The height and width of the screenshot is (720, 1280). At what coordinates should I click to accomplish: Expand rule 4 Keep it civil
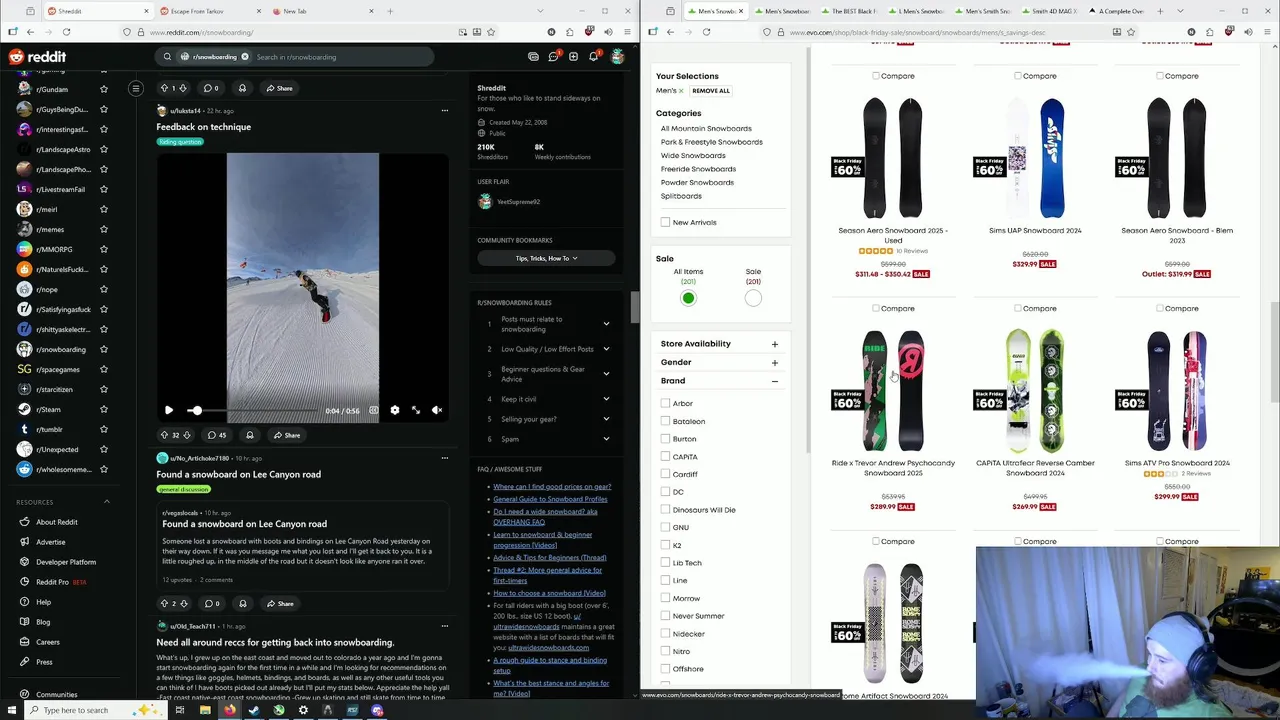pos(606,399)
